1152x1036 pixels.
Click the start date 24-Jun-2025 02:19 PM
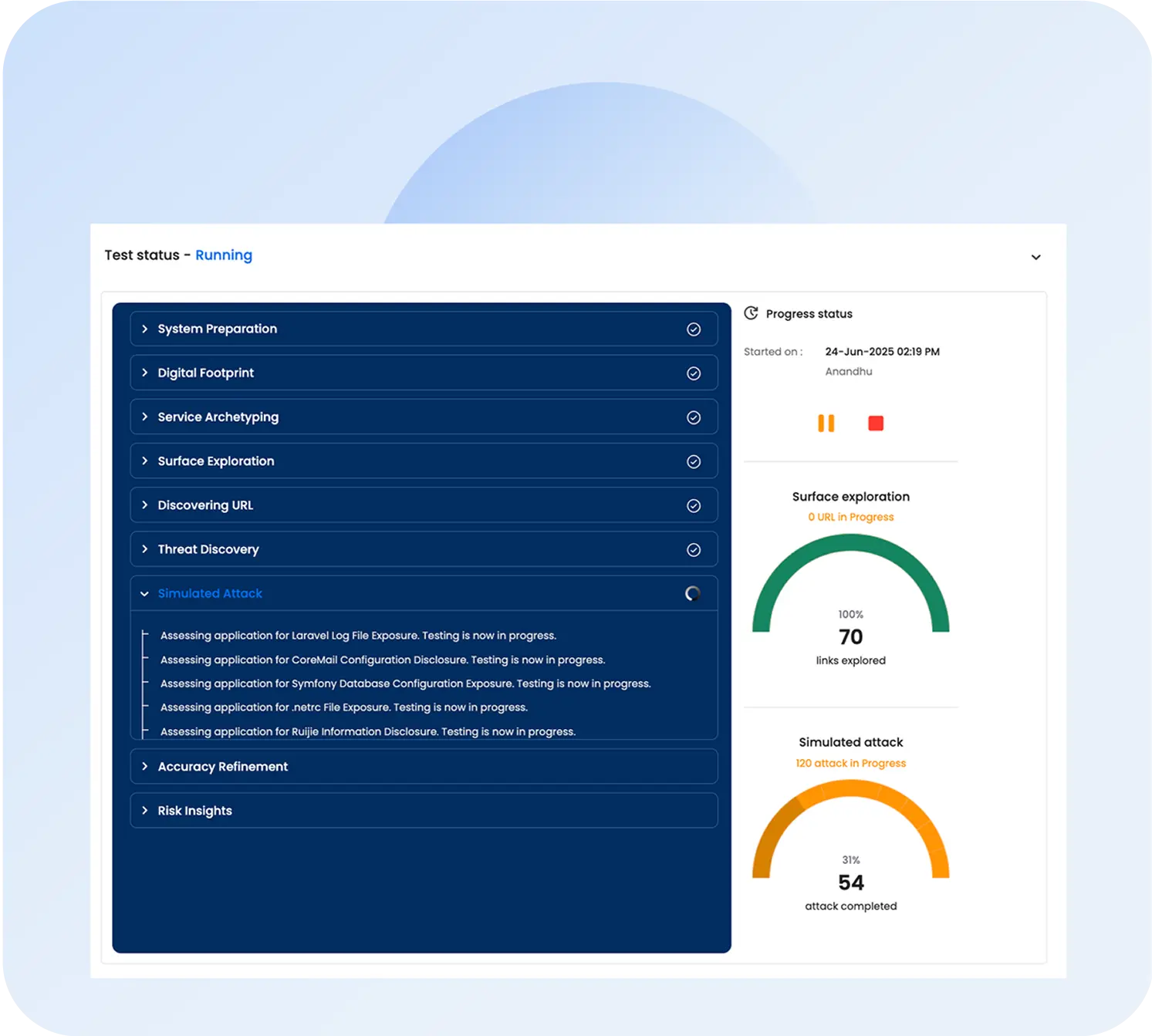pyautogui.click(x=882, y=352)
